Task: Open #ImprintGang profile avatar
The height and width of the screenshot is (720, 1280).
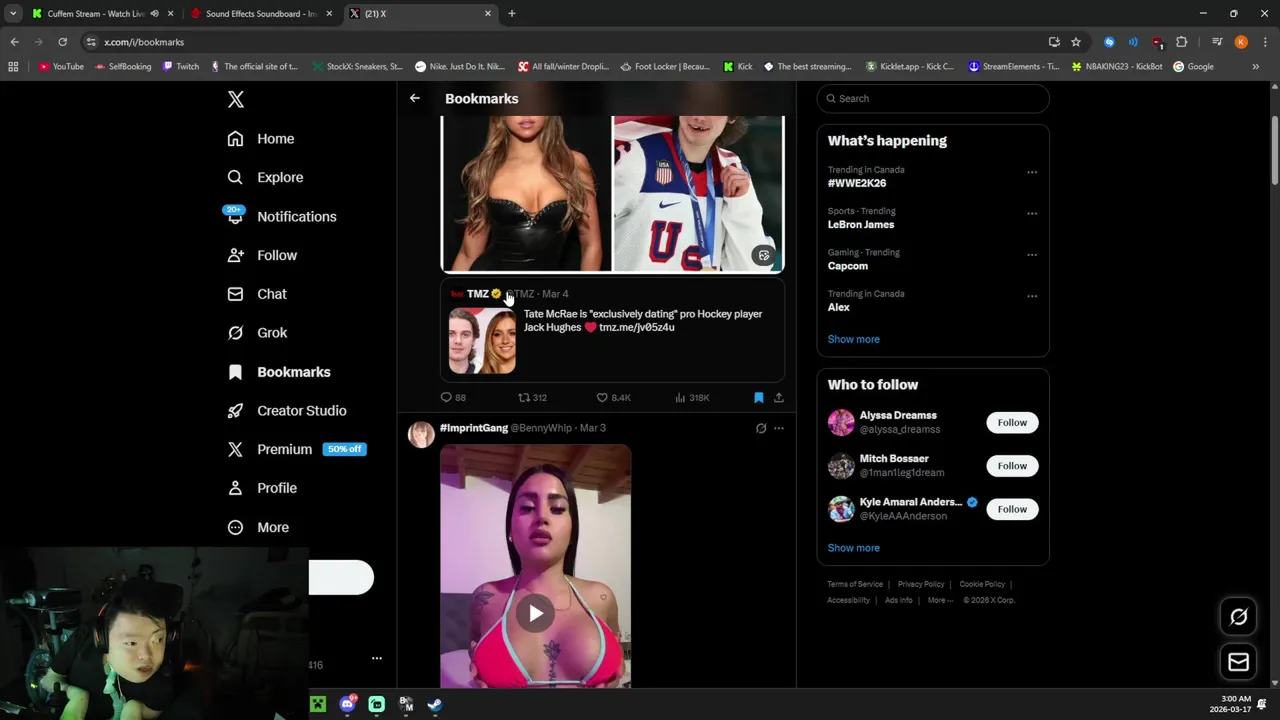Action: [421, 434]
